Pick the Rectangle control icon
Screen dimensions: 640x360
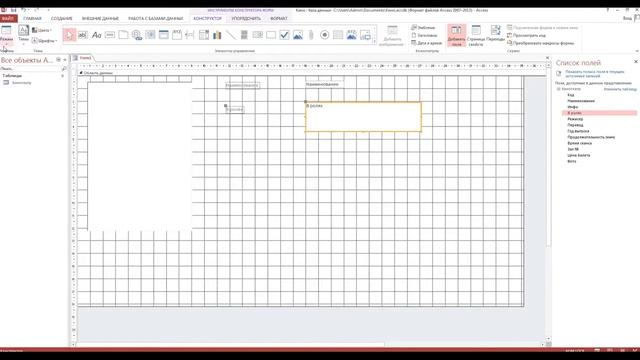(x=271, y=35)
